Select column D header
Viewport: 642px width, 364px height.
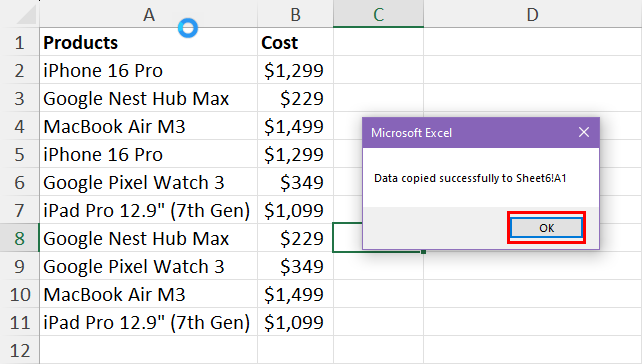click(x=532, y=15)
